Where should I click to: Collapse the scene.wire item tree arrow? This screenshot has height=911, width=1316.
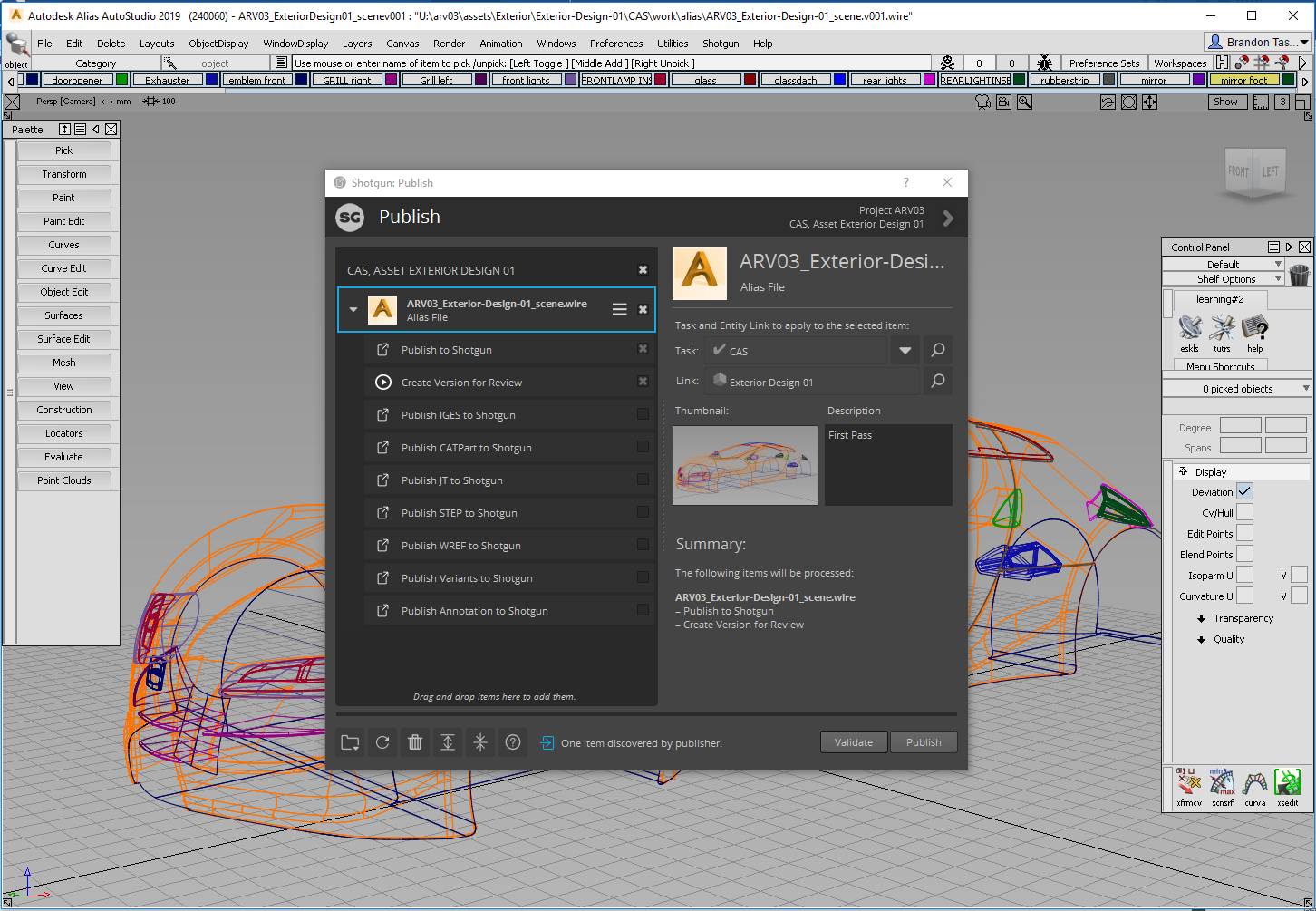pos(353,309)
